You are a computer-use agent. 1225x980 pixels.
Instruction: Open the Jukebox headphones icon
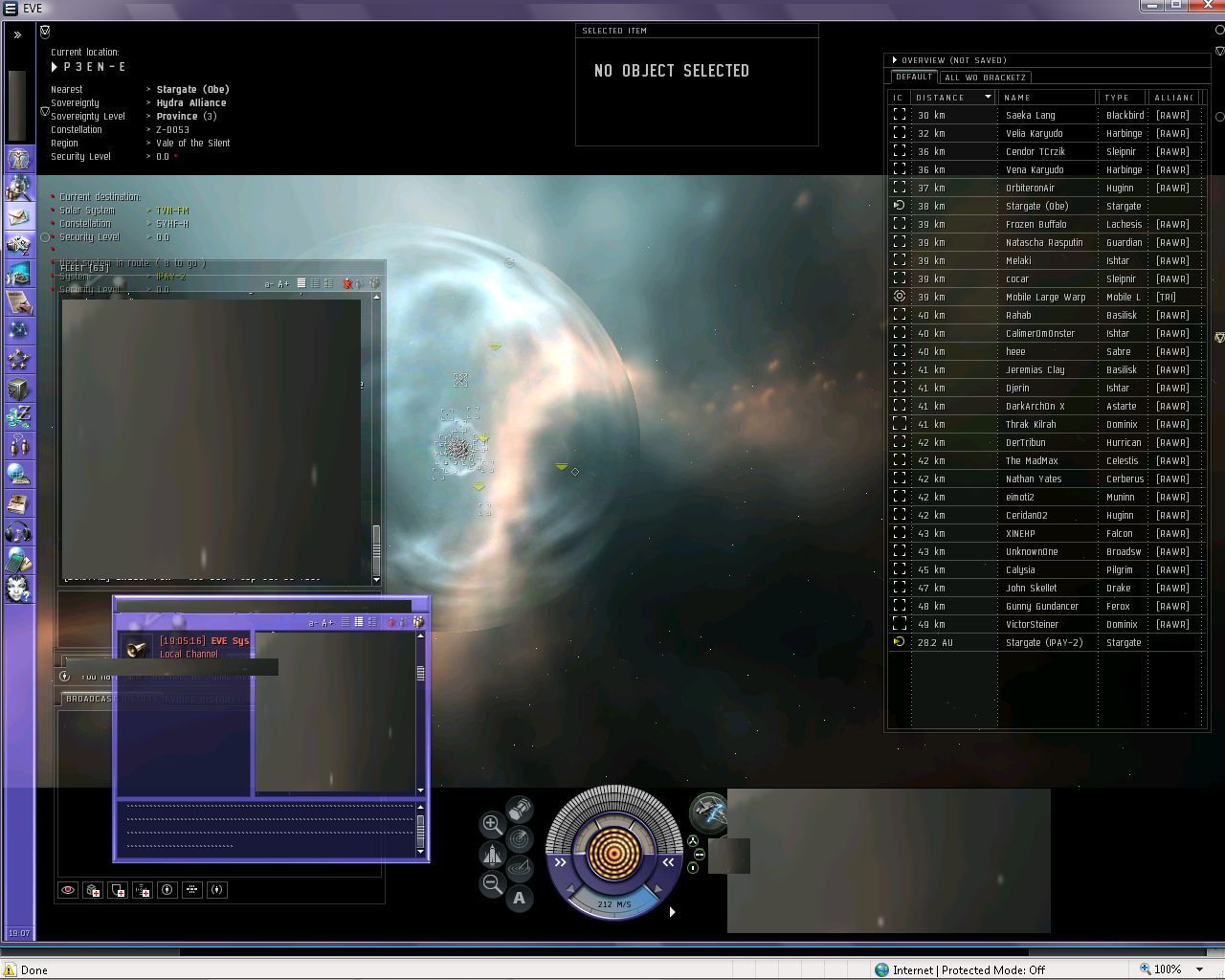click(x=18, y=532)
